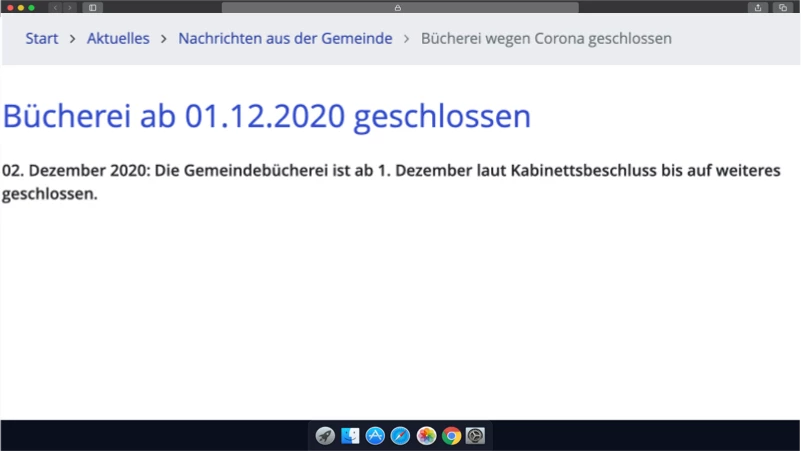The width and height of the screenshot is (801, 452).
Task: Click the address bar lock field
Action: click(x=400, y=8)
